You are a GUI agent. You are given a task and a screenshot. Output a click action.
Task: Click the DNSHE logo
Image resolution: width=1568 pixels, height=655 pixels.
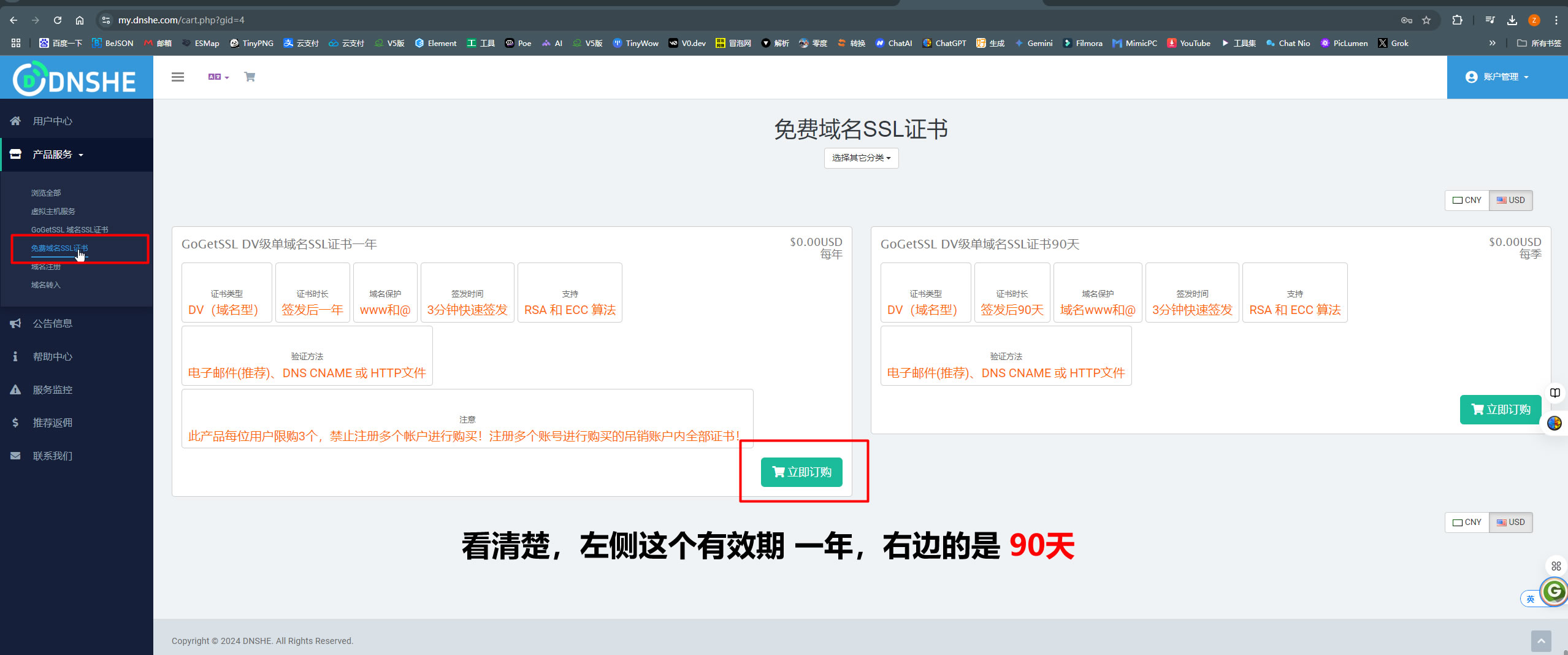75,79
